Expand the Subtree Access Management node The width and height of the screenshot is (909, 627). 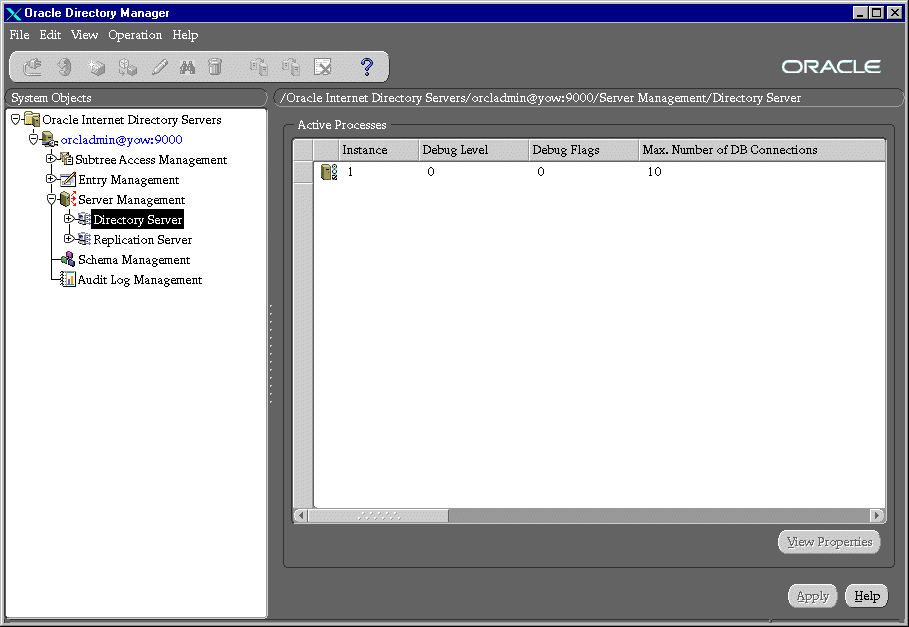51,159
